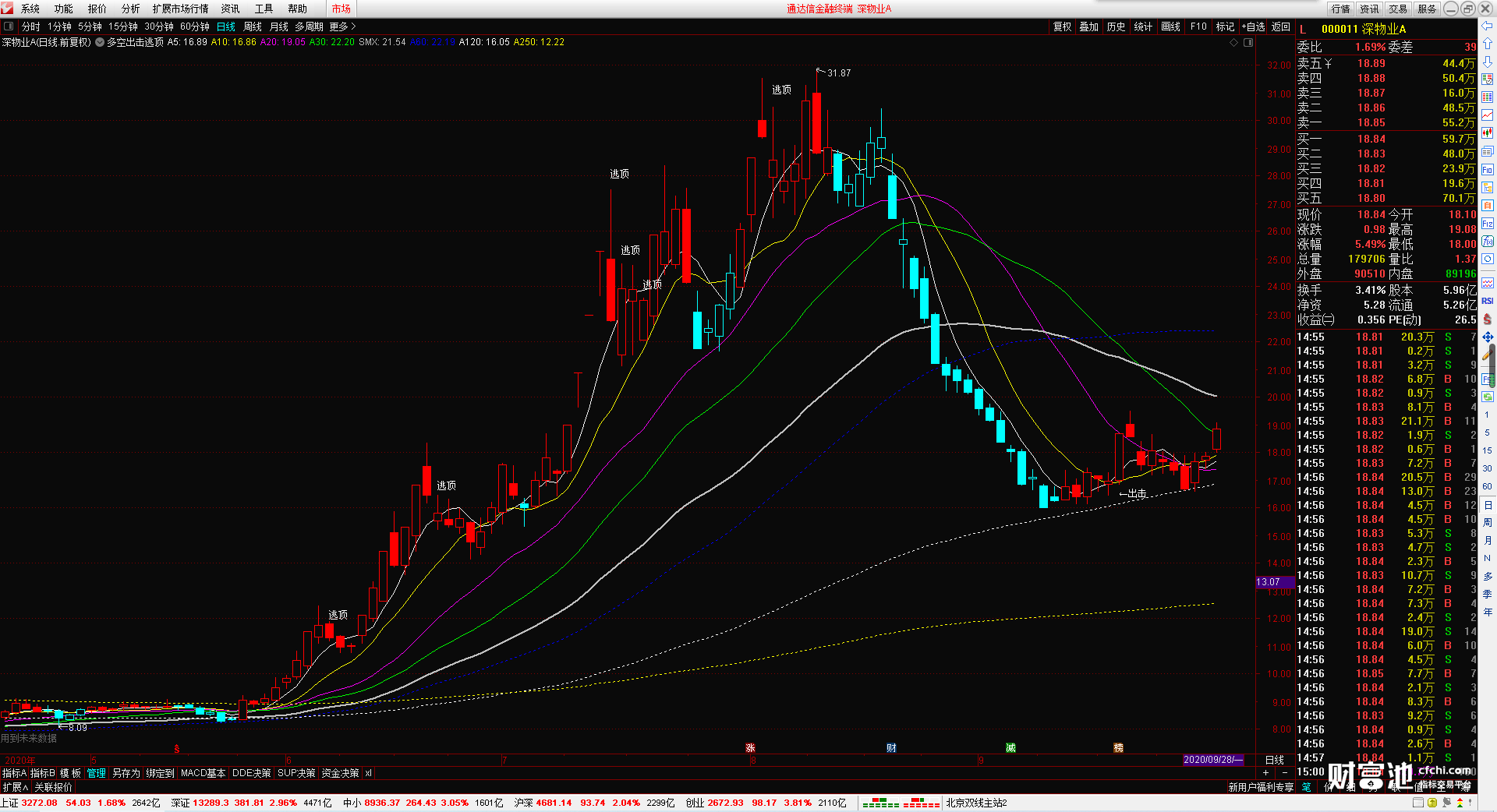Click the 交易 button at top right
Screen dimensions: 1497x812
coord(1398,9)
